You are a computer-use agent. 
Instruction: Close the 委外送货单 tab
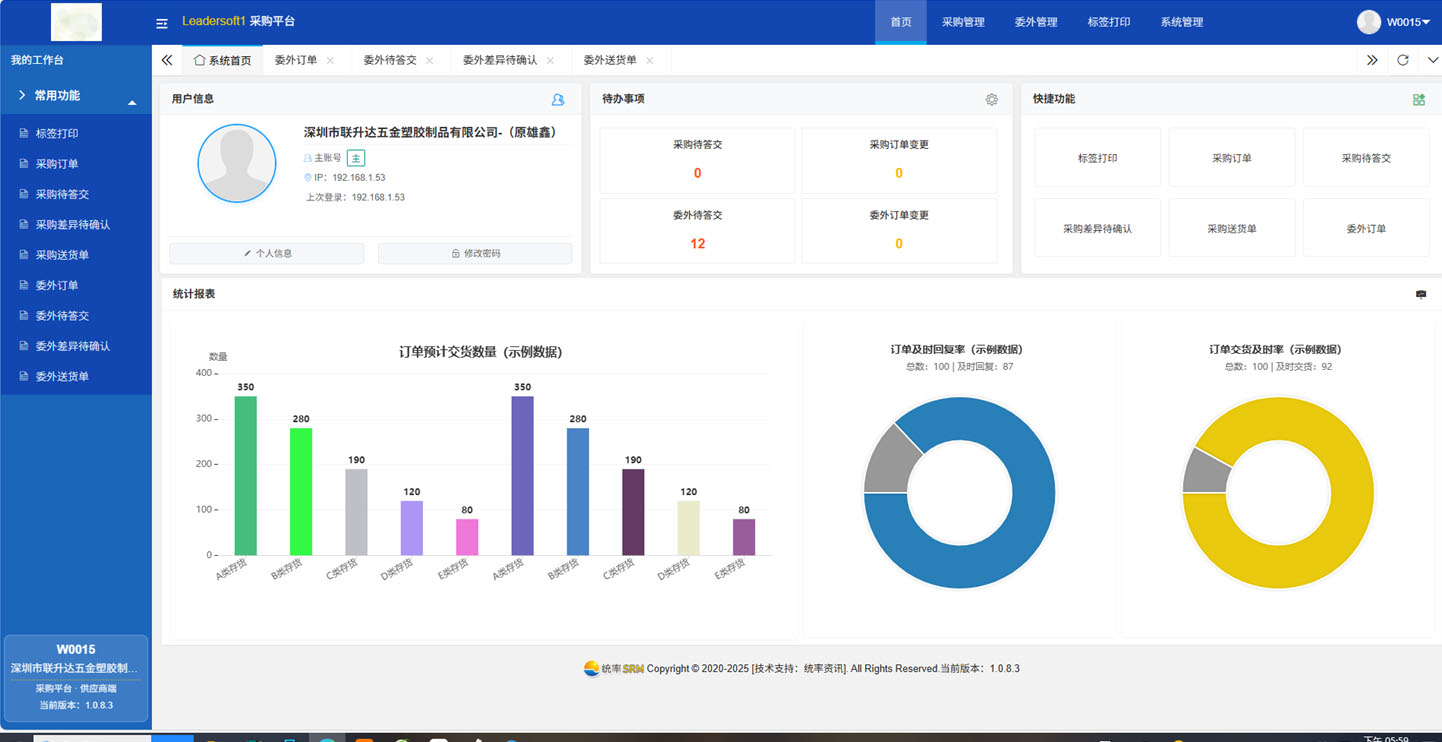tap(651, 60)
